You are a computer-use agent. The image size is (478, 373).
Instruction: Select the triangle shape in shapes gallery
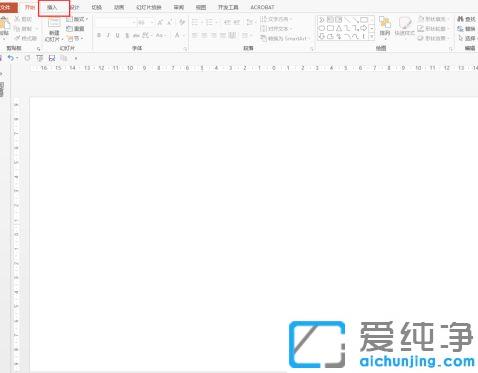pyautogui.click(x=339, y=28)
